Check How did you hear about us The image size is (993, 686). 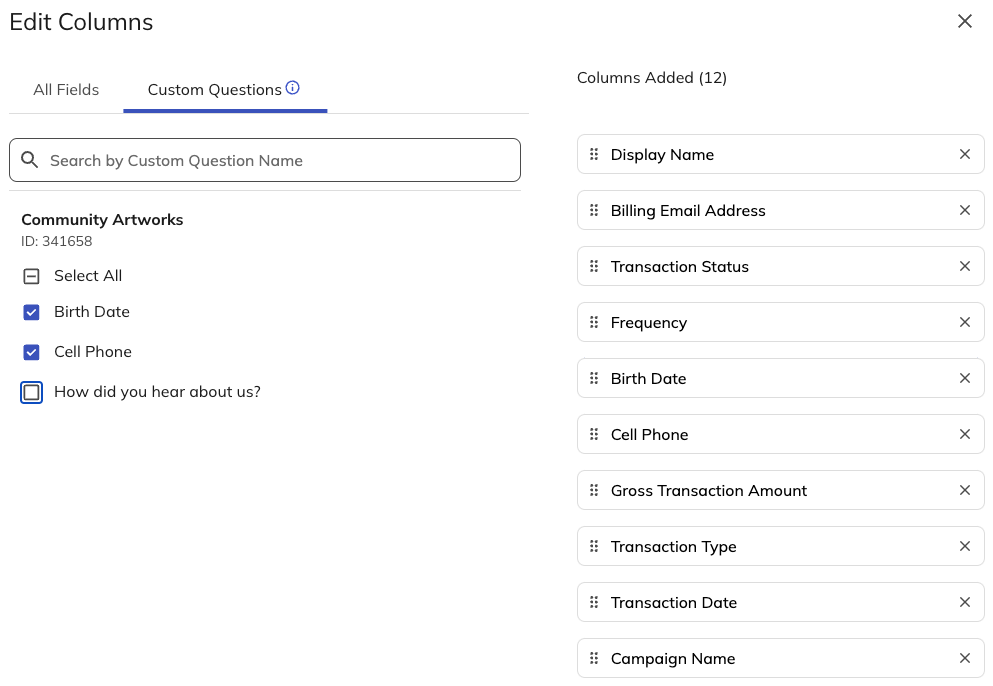(31, 392)
